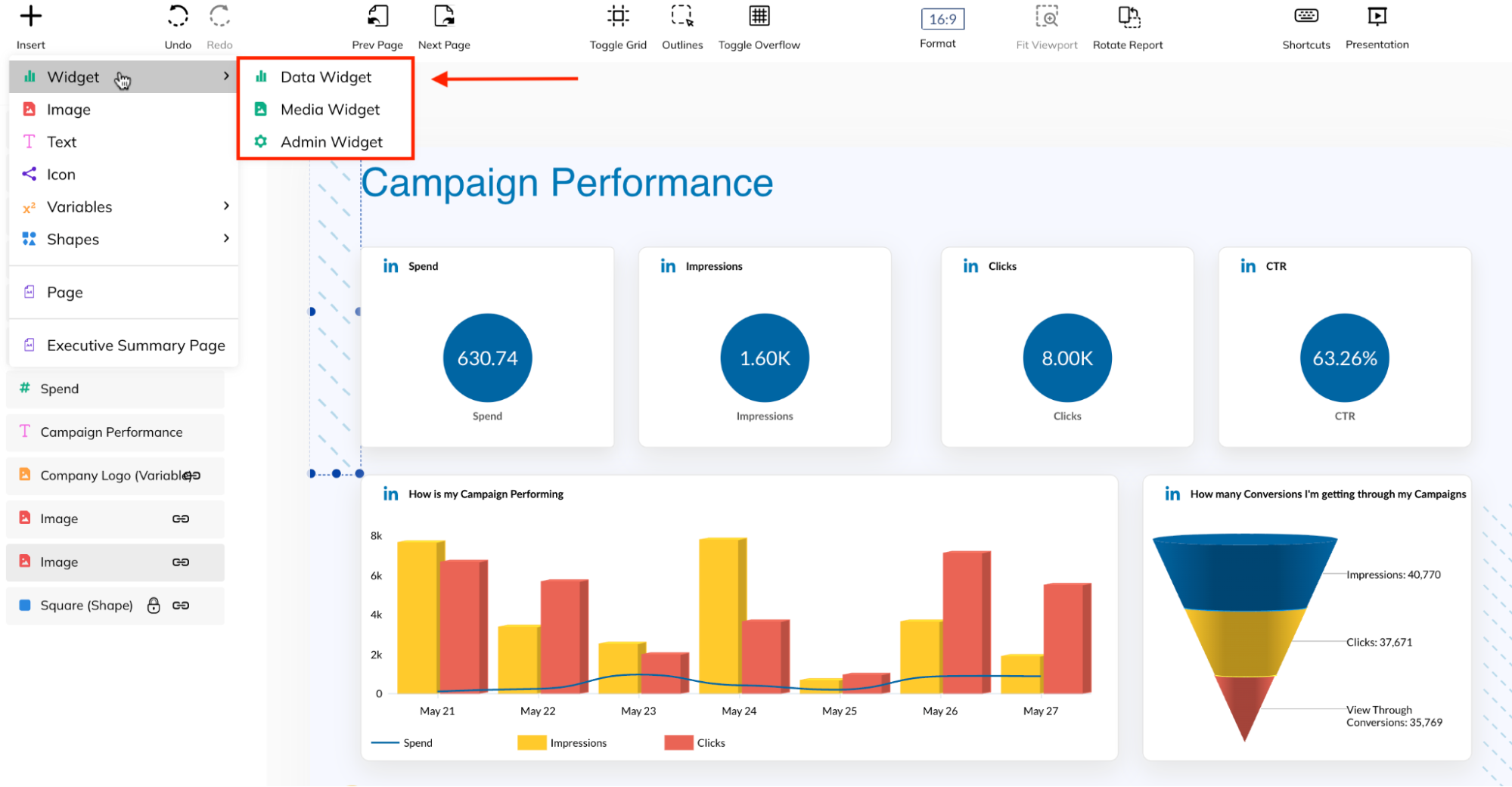Click the Toggle Overflow icon
Viewport: 1512px width, 787px height.
759,15
